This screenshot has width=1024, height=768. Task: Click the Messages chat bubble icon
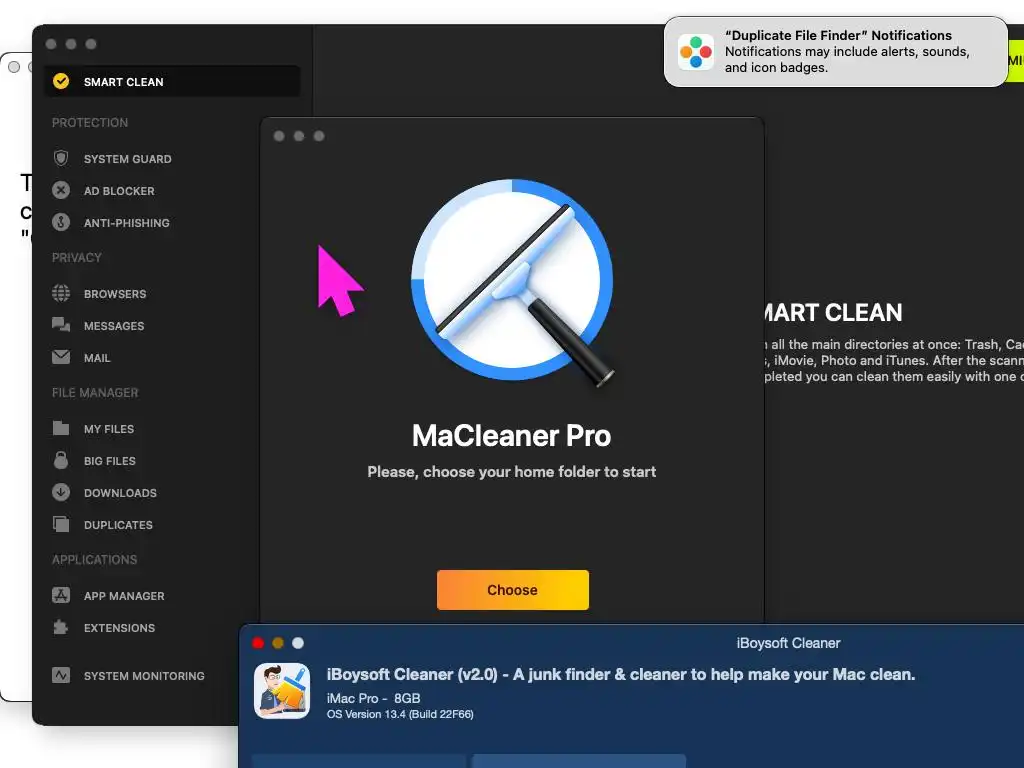pyautogui.click(x=61, y=325)
